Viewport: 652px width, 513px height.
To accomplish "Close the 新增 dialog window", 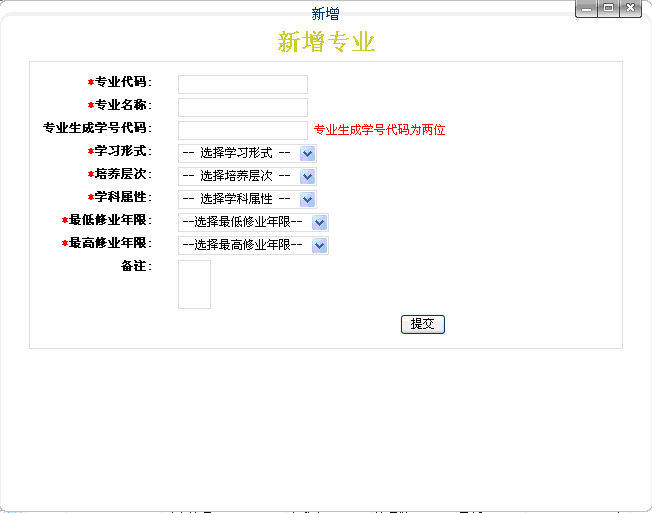I will 630,8.
